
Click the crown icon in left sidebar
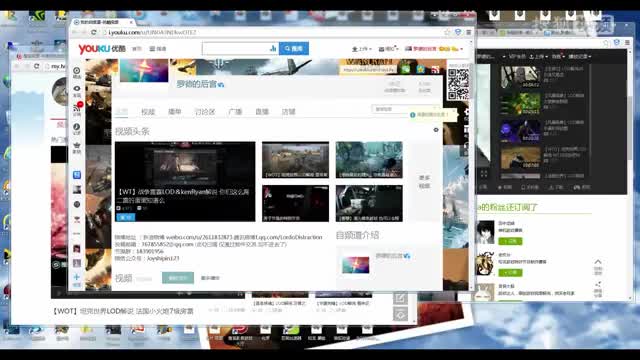pyautogui.click(x=77, y=147)
